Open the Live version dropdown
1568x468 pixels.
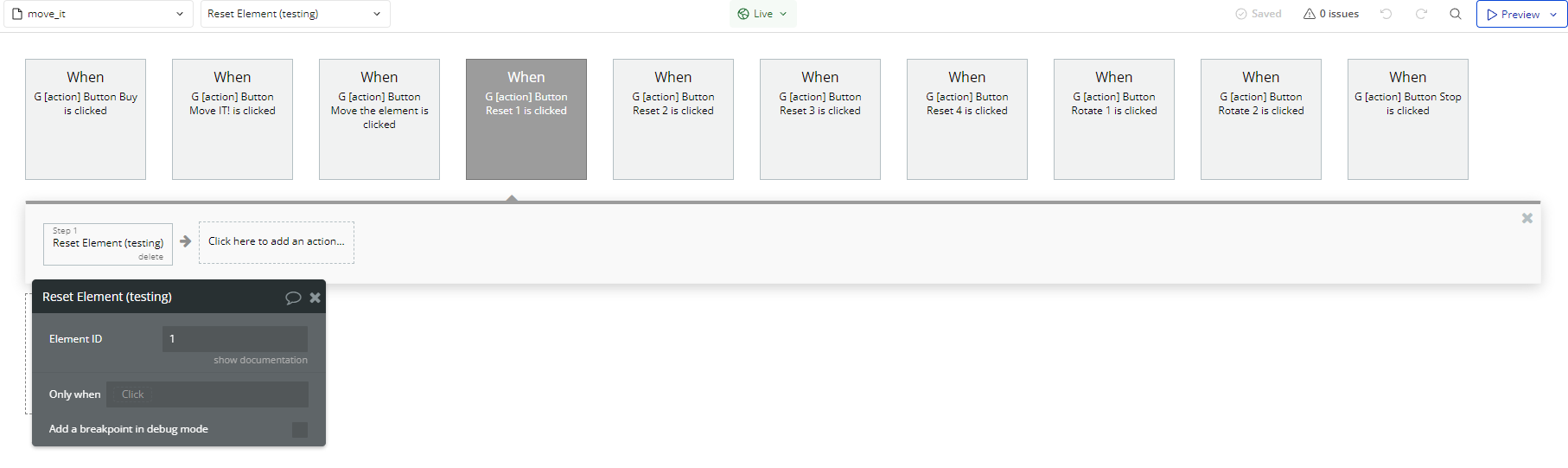point(762,14)
